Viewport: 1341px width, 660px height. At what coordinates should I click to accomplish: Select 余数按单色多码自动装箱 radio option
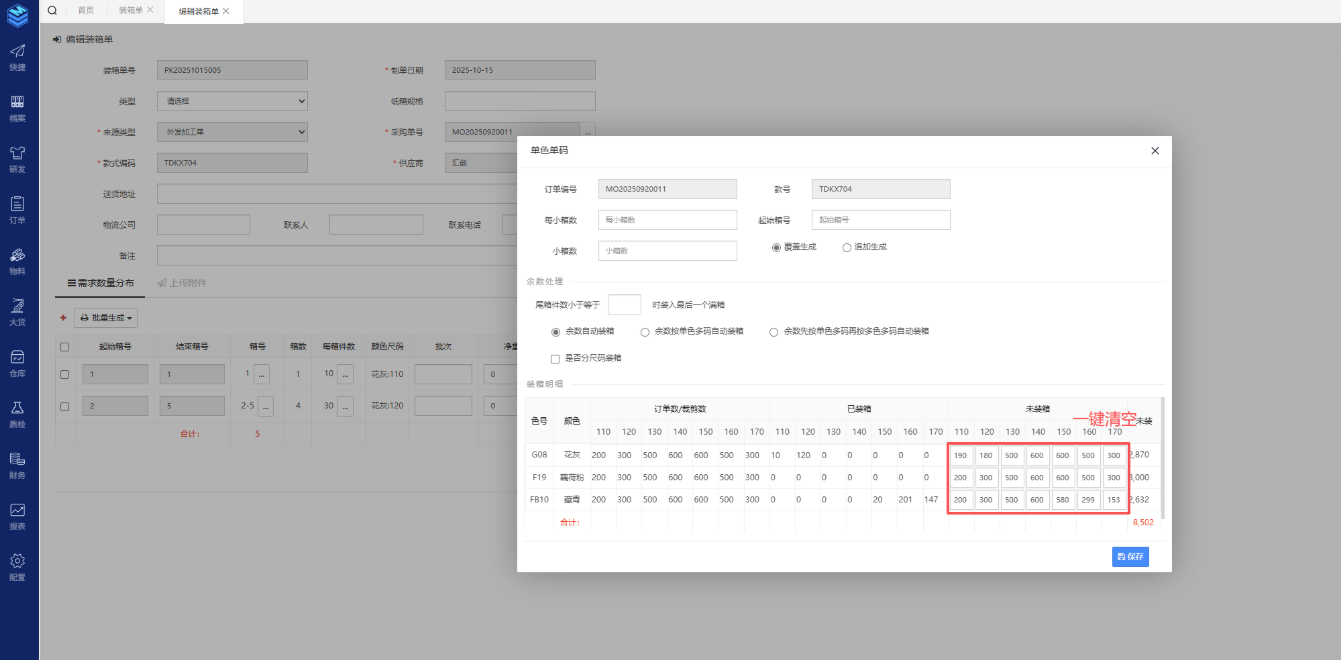coord(646,331)
